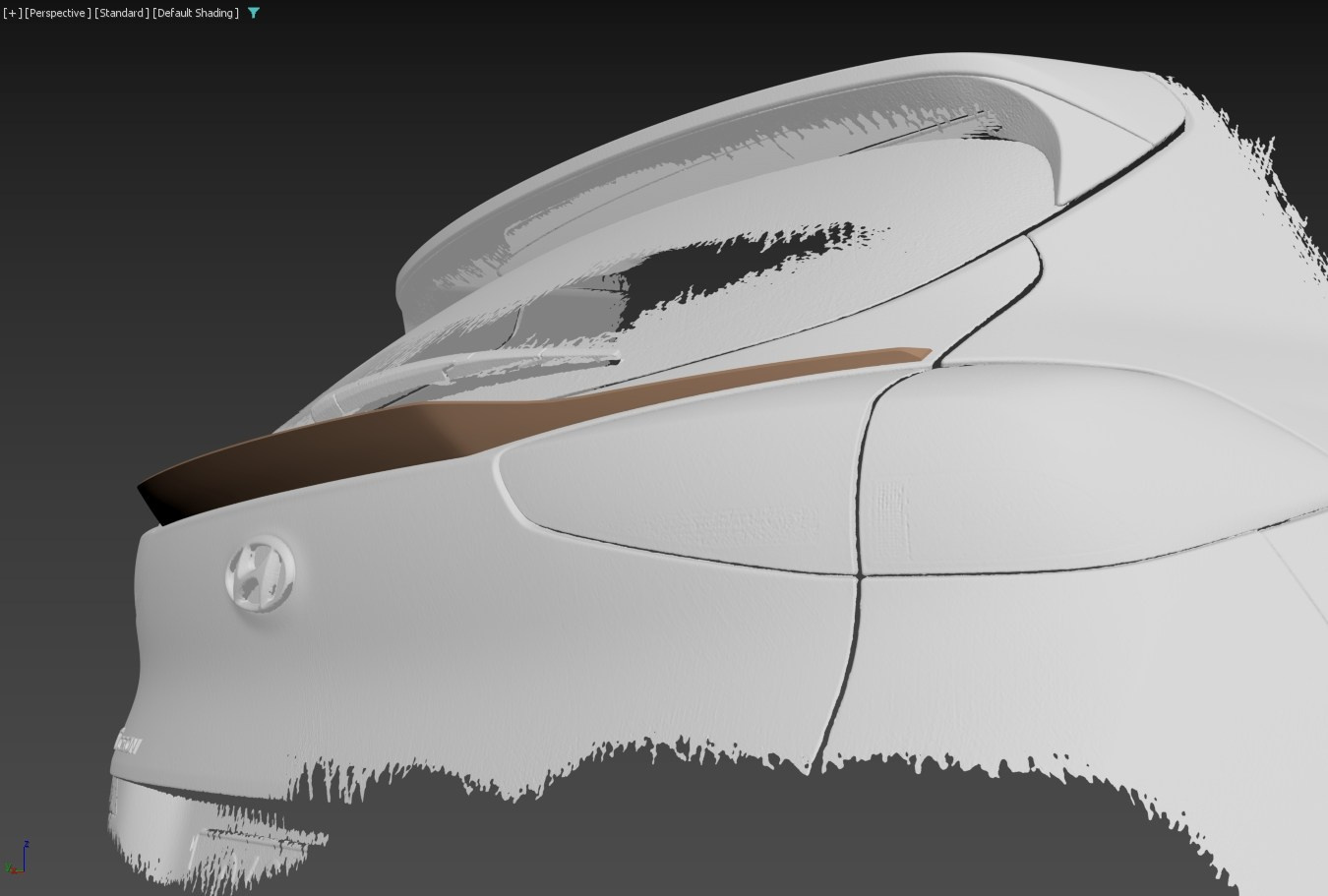
Task: Open the Perspective point-of-view viewport menu
Action: [58, 13]
